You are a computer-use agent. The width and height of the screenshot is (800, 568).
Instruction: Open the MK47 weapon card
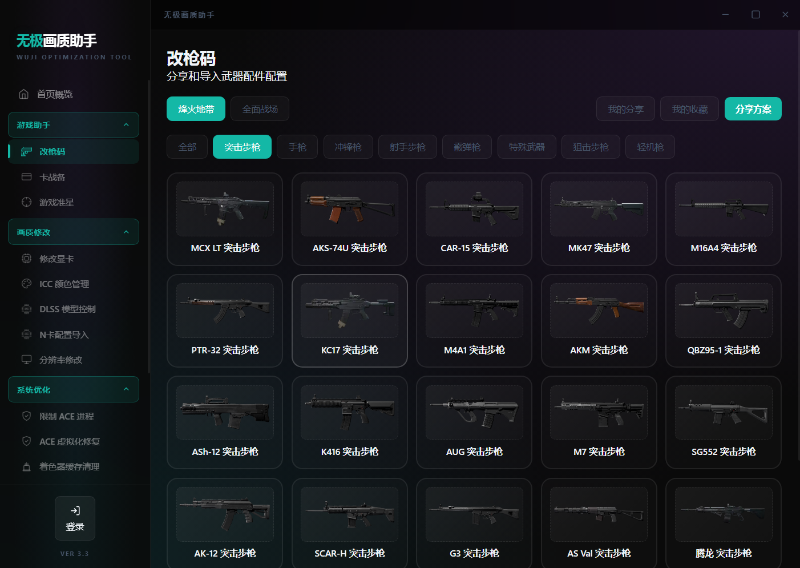point(599,219)
